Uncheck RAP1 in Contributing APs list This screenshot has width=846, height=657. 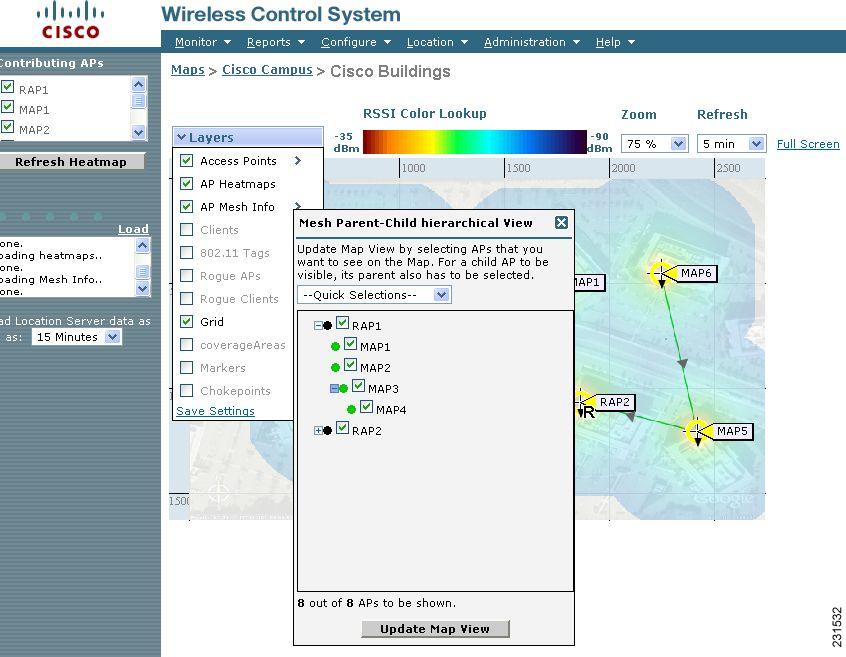pos(8,86)
